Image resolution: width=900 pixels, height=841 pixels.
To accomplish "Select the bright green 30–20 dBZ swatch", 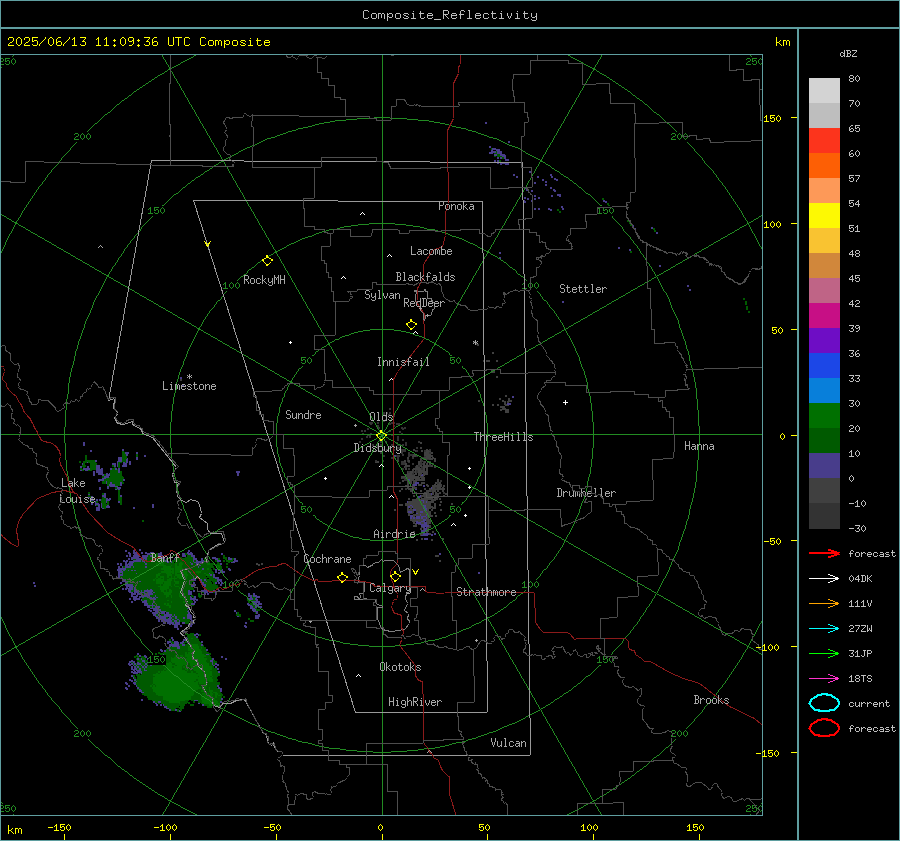I will click(x=824, y=416).
